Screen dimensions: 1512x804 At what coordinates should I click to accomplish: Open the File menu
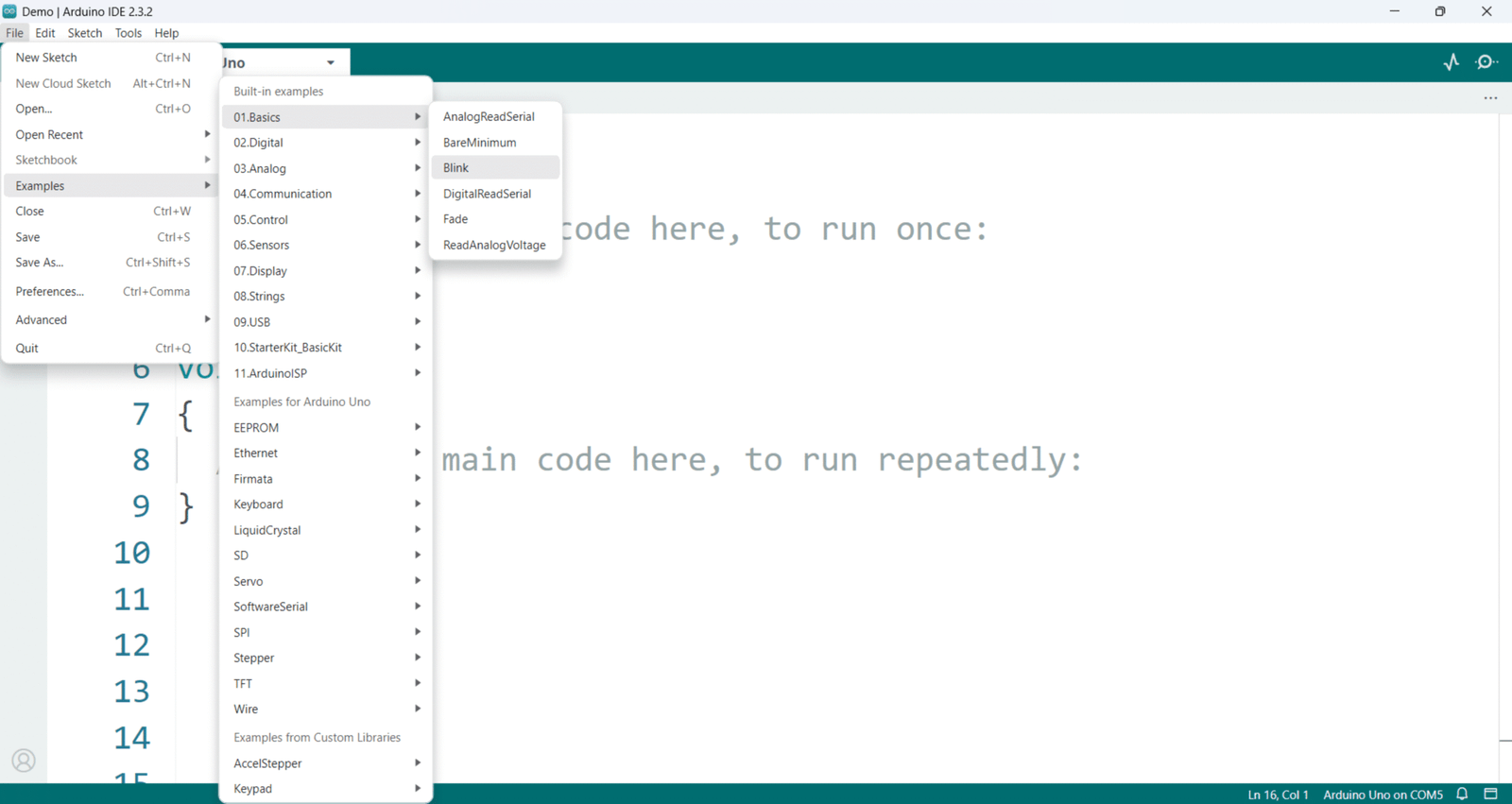(14, 33)
